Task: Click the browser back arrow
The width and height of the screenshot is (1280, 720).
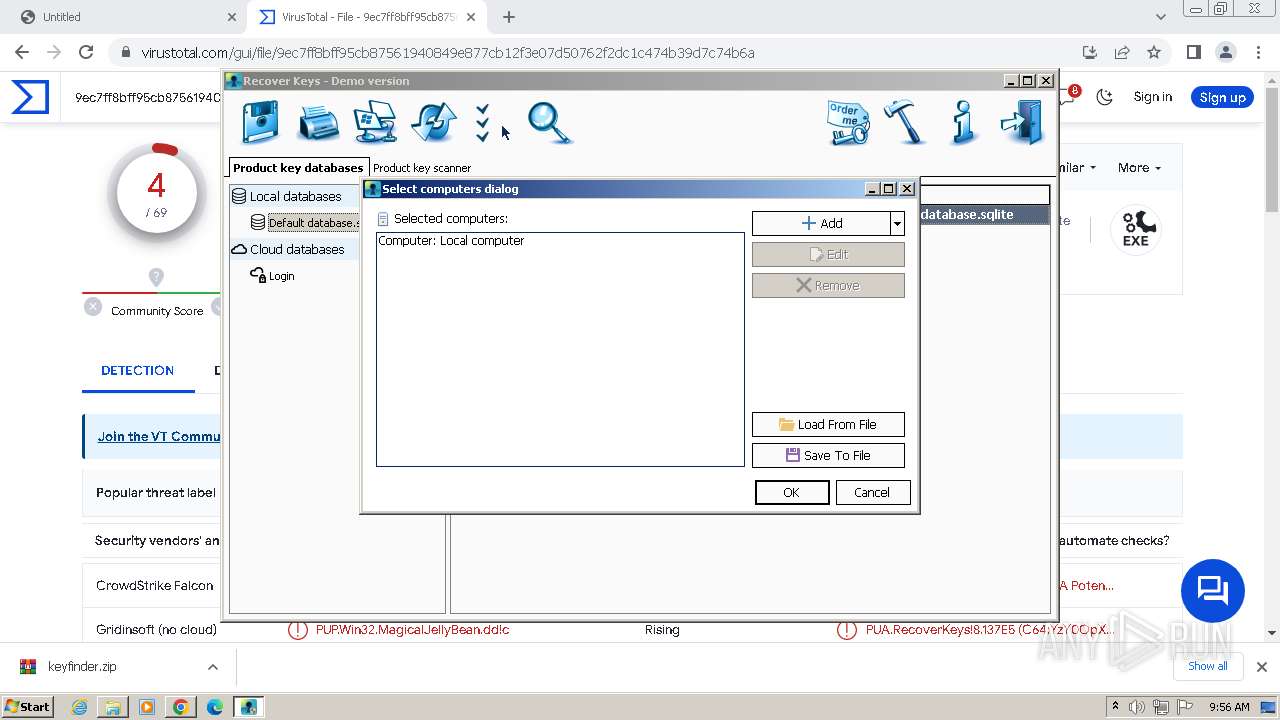Action: [22, 52]
